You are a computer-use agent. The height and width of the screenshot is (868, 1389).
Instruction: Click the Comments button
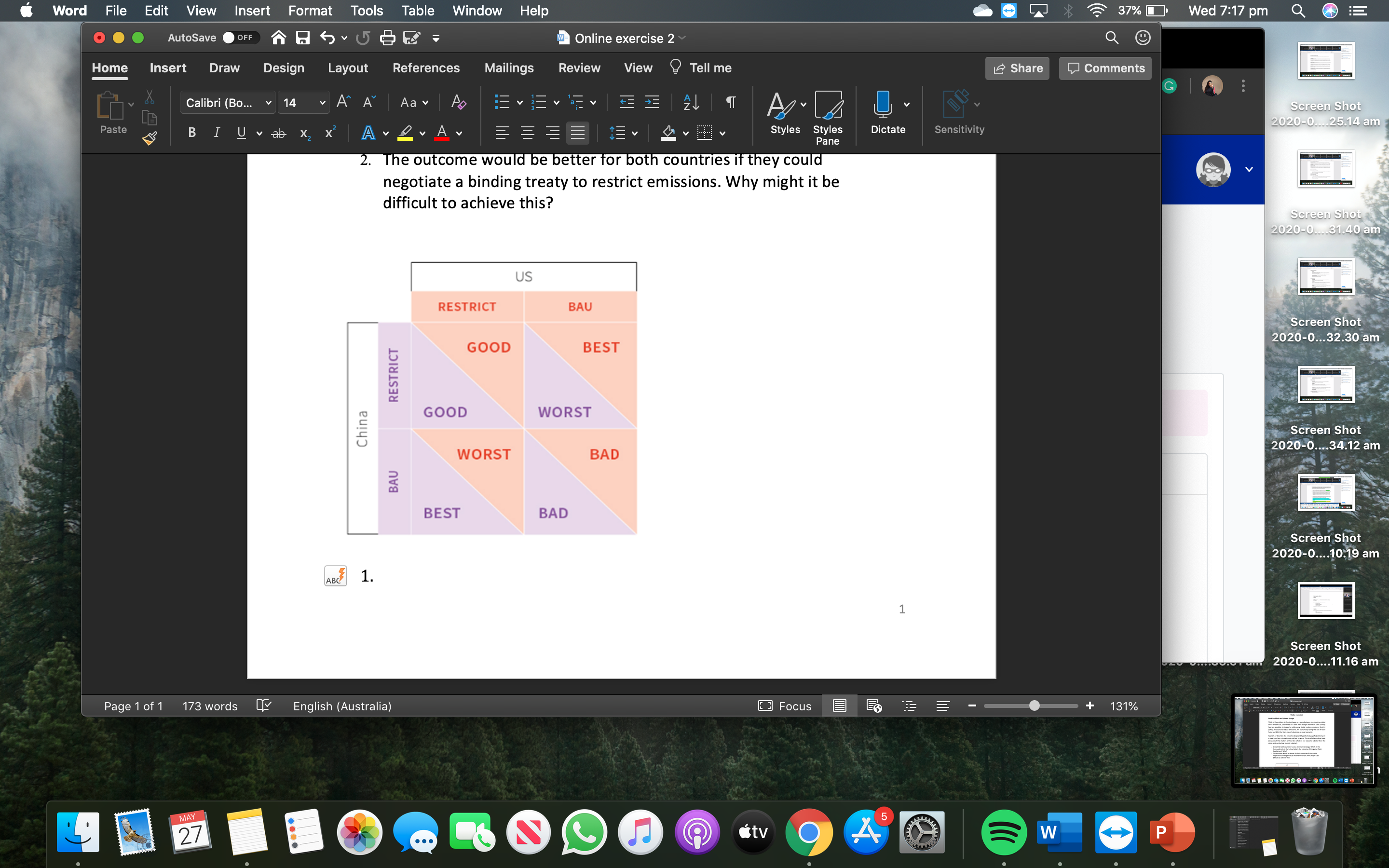coord(1104,68)
